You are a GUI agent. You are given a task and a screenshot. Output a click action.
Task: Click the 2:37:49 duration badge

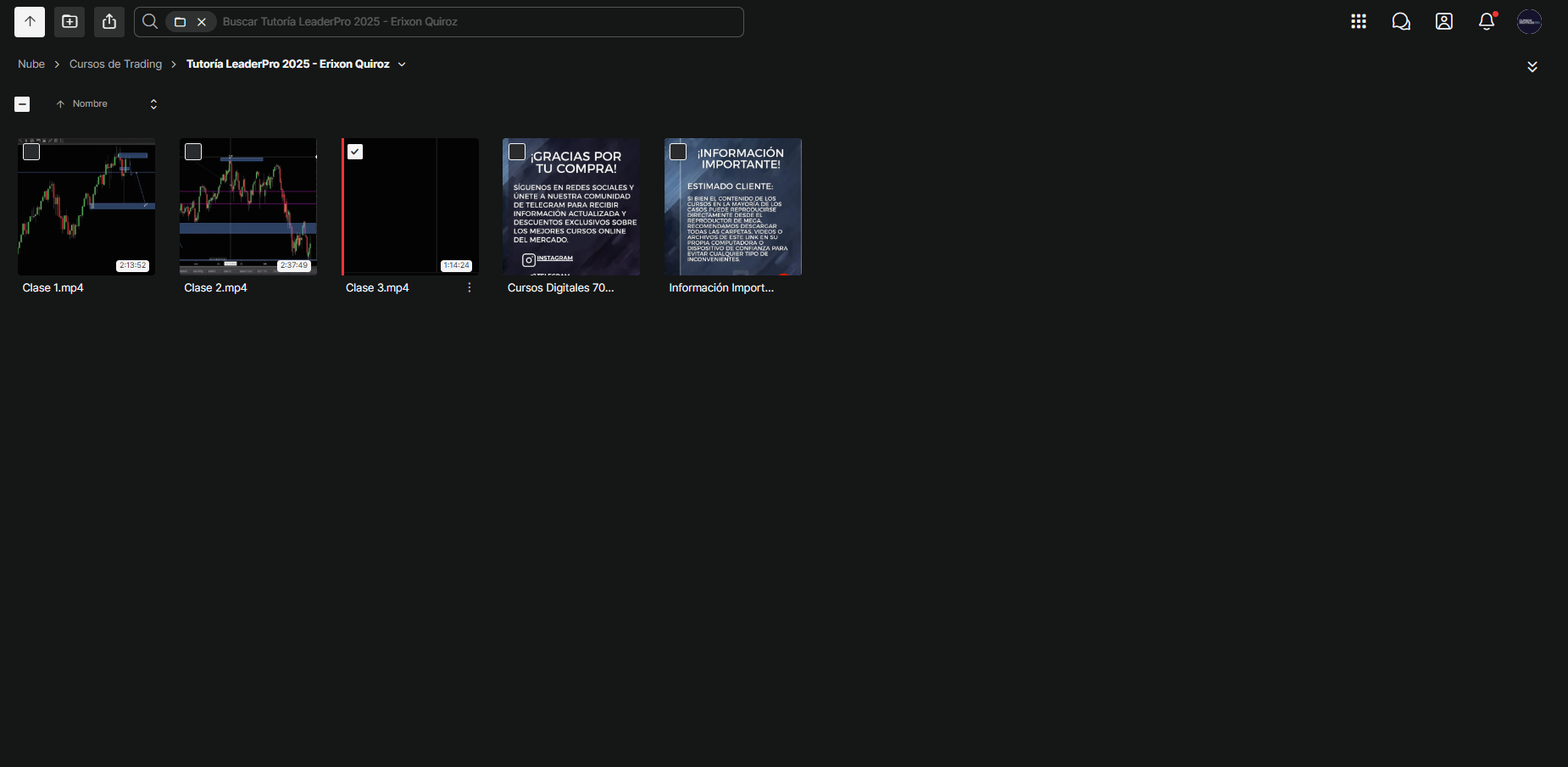(294, 265)
